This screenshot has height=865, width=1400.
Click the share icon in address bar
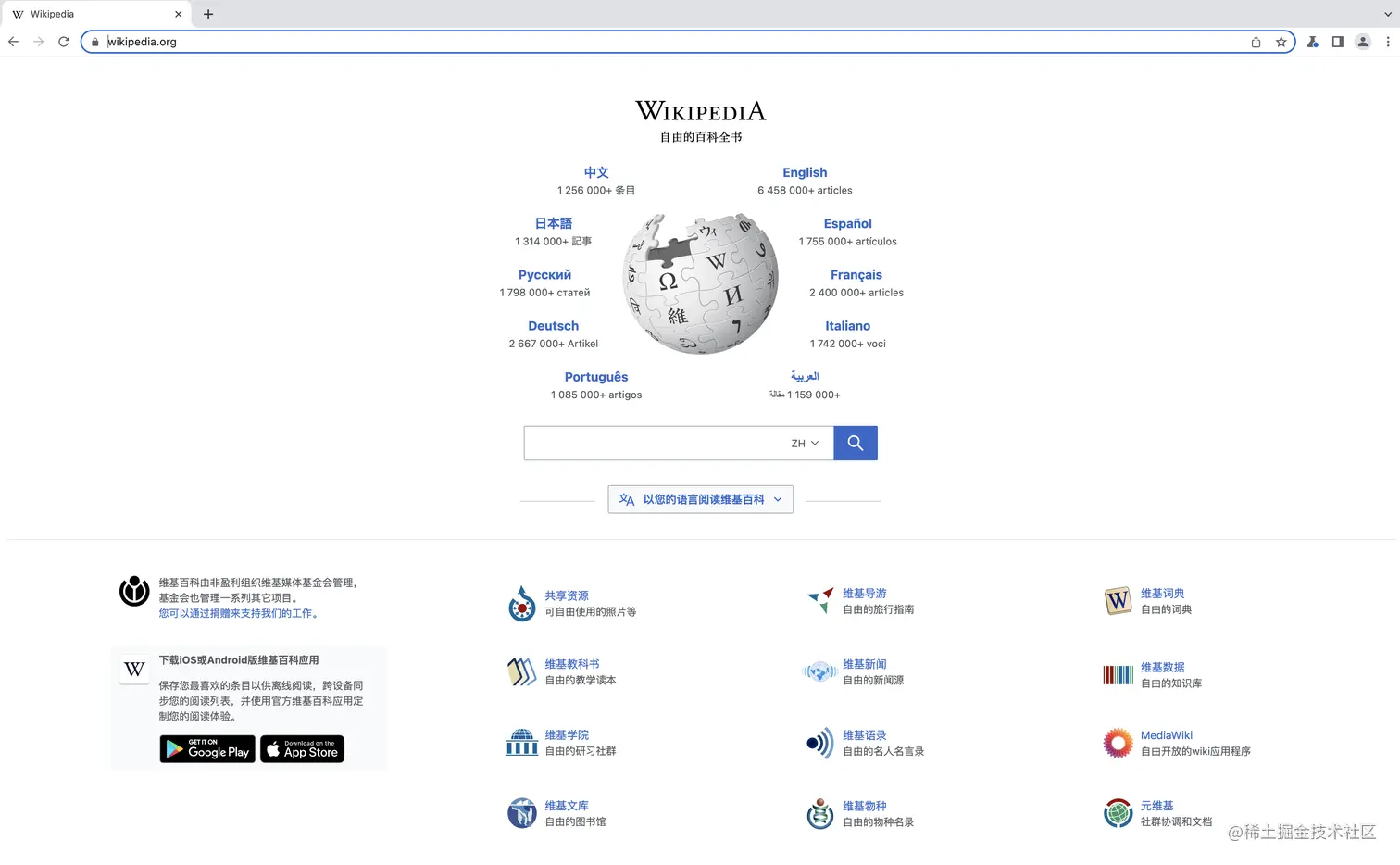coord(1256,42)
